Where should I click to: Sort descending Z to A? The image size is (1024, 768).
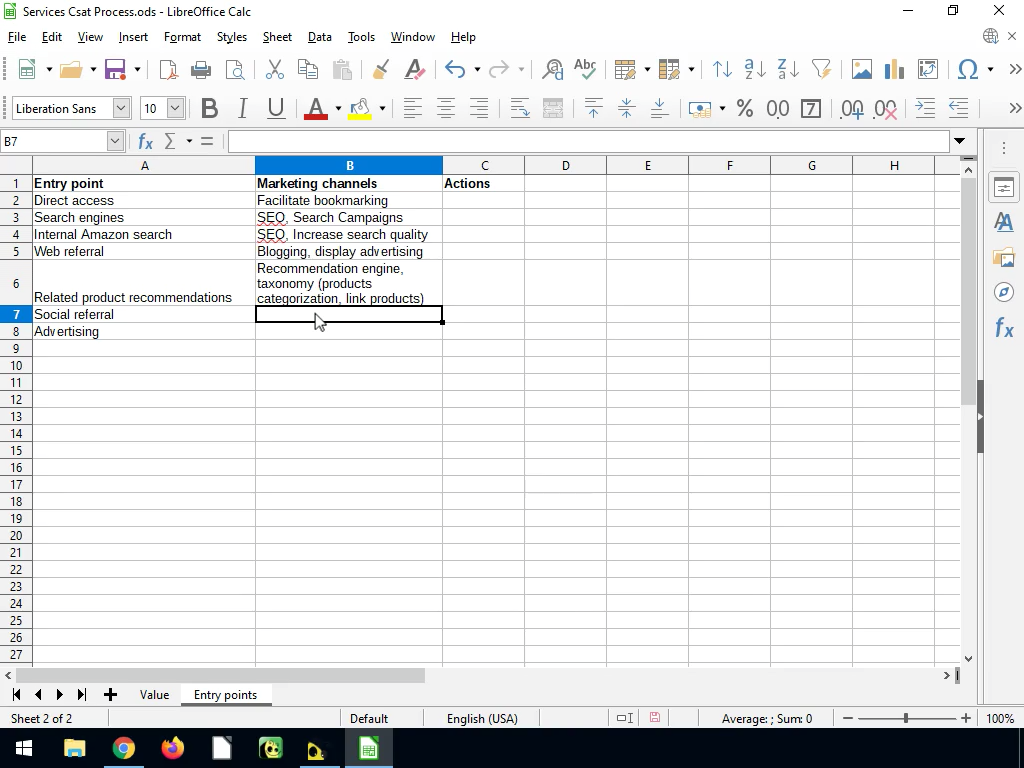[788, 69]
